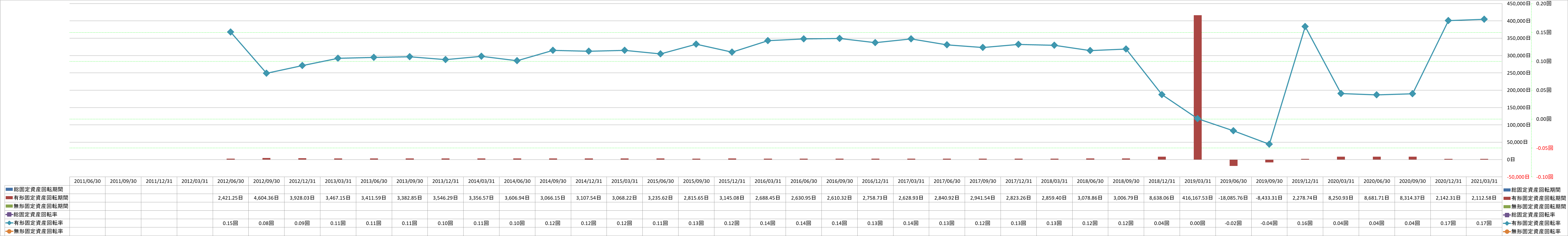Click the 2,610.32日 cell
The width and height of the screenshot is (1568, 236).
point(839,198)
